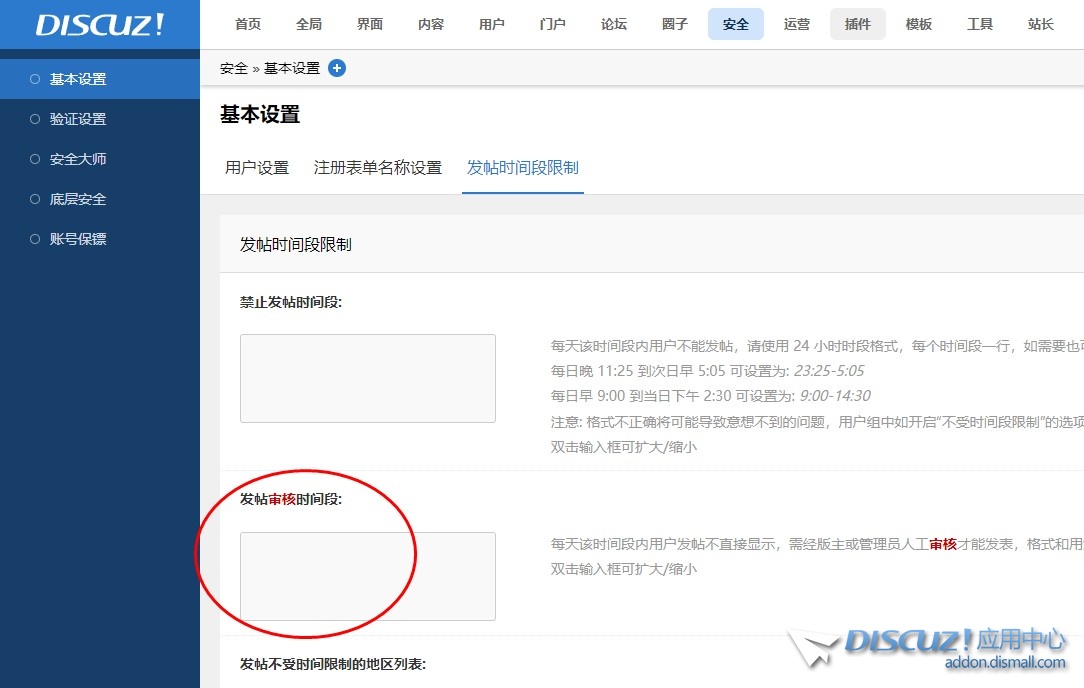This screenshot has height=688, width=1084.
Task: Click the DISCUZ! logo
Action: point(100,25)
